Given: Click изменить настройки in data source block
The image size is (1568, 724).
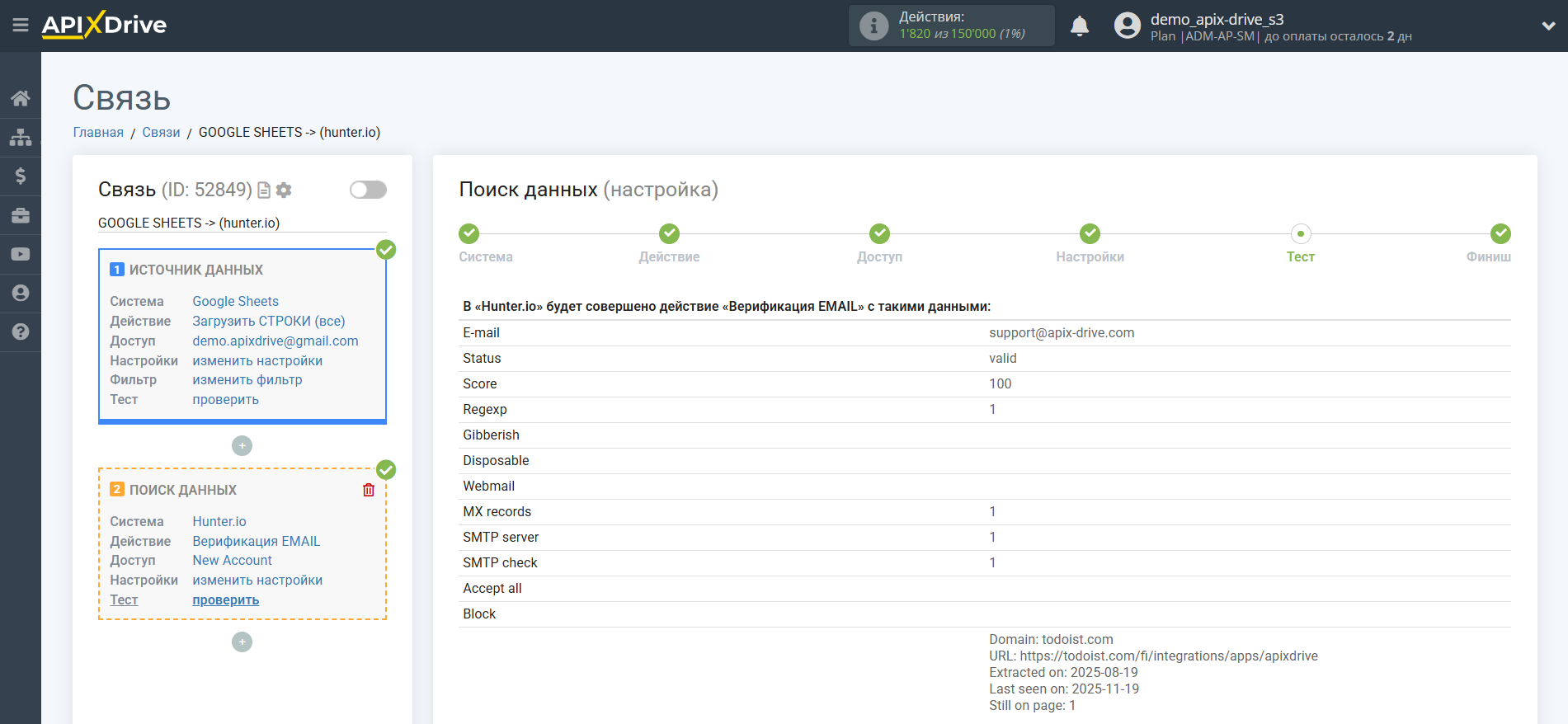Looking at the screenshot, I should click(257, 360).
